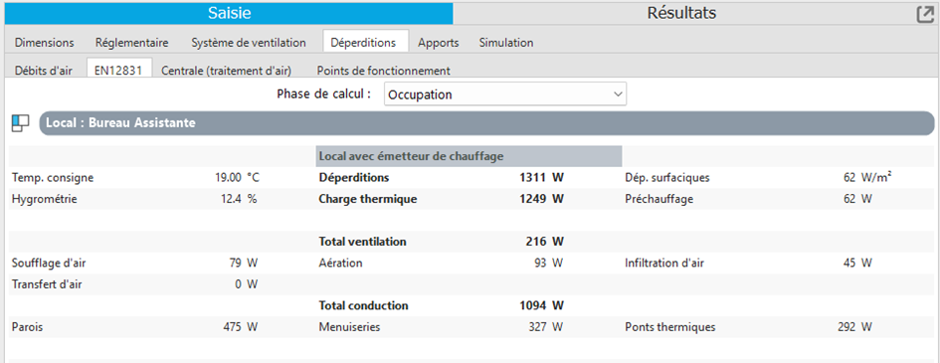940x363 pixels.
Task: Open the Phase de calcul dropdown
Action: coord(505,95)
